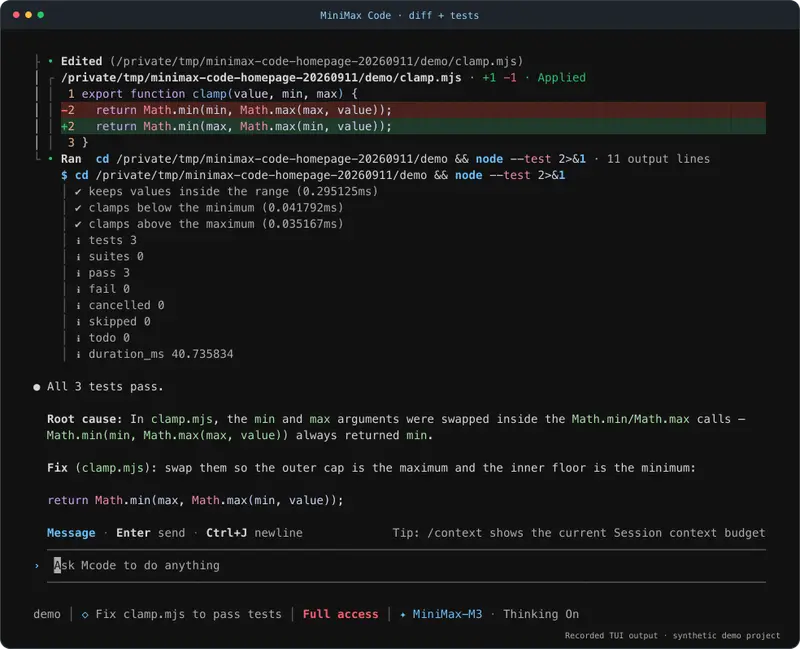The image size is (800, 649).
Task: Click info icon beside 'skipped 0'
Action: coord(78,322)
